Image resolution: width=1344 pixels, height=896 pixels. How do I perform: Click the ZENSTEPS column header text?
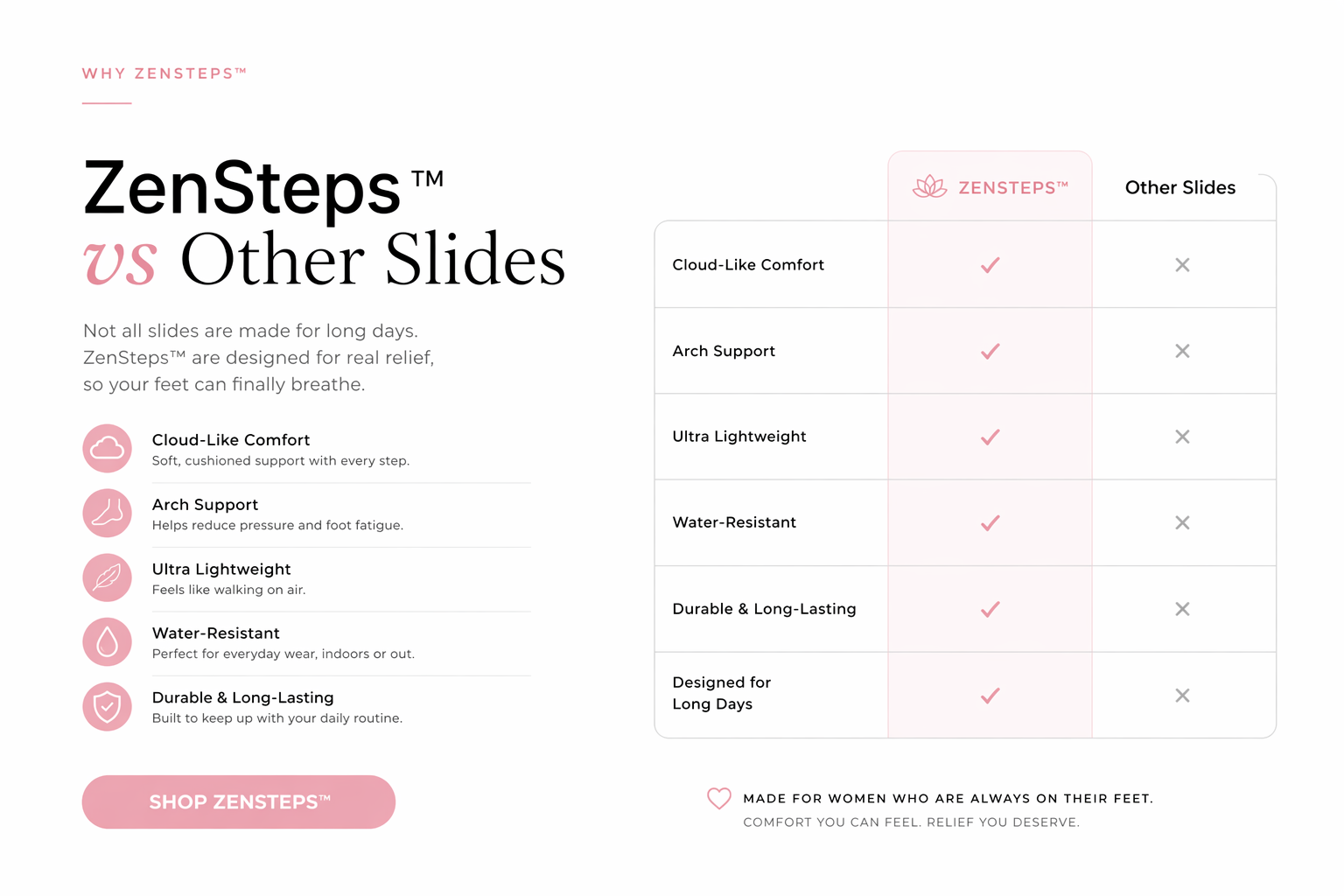[x=1012, y=187]
